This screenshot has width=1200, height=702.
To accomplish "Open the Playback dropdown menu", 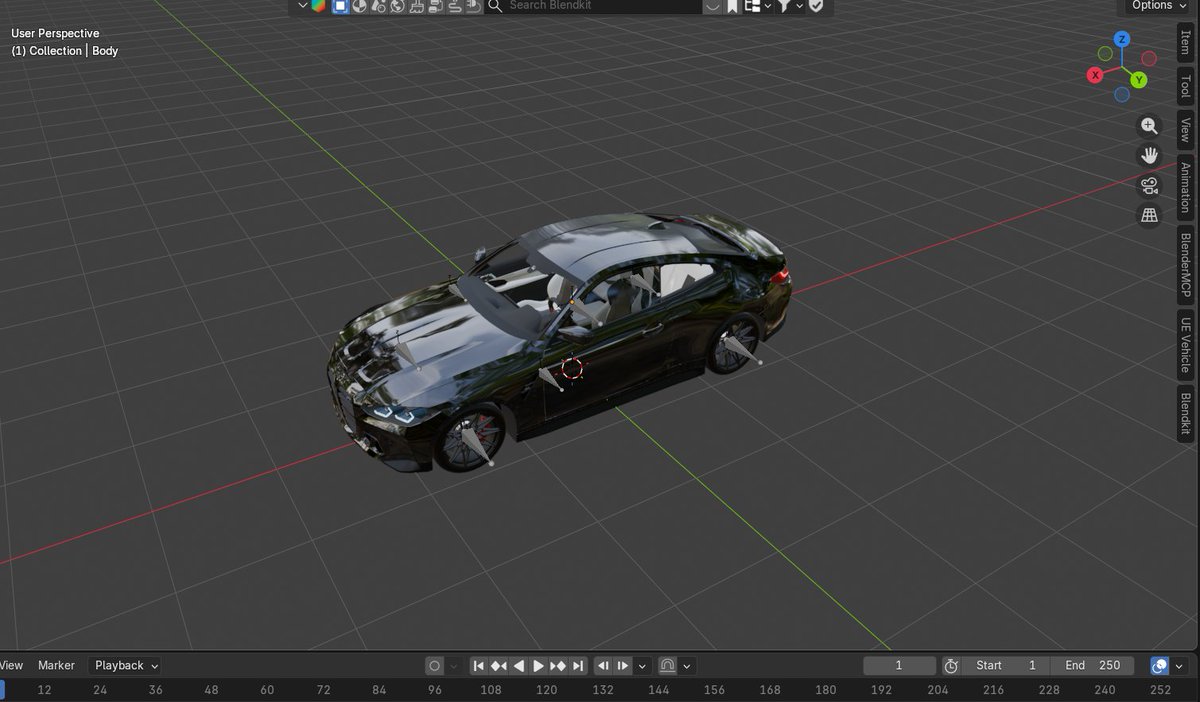I will point(125,666).
